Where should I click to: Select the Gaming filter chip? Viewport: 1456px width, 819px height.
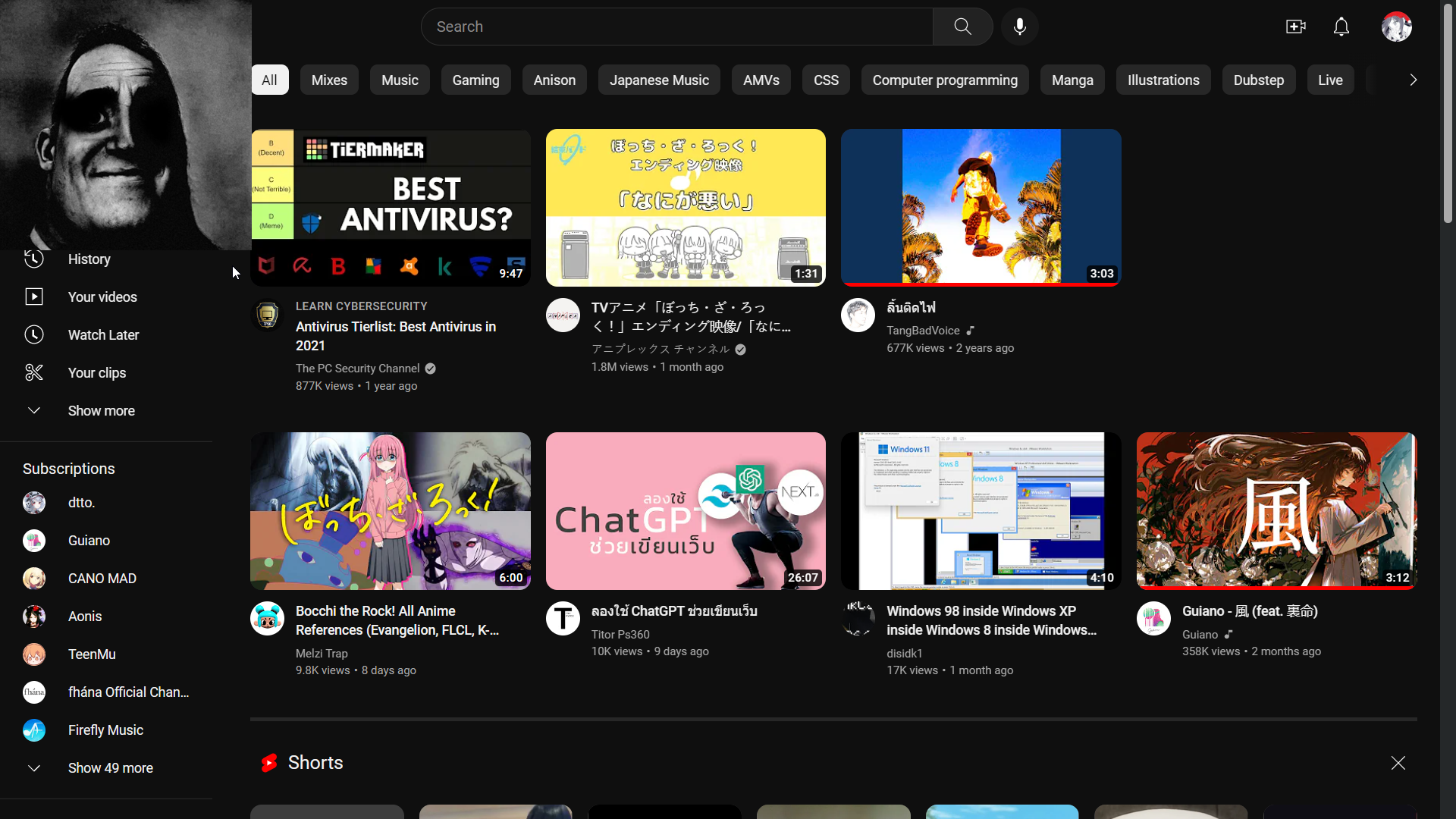[x=475, y=80]
